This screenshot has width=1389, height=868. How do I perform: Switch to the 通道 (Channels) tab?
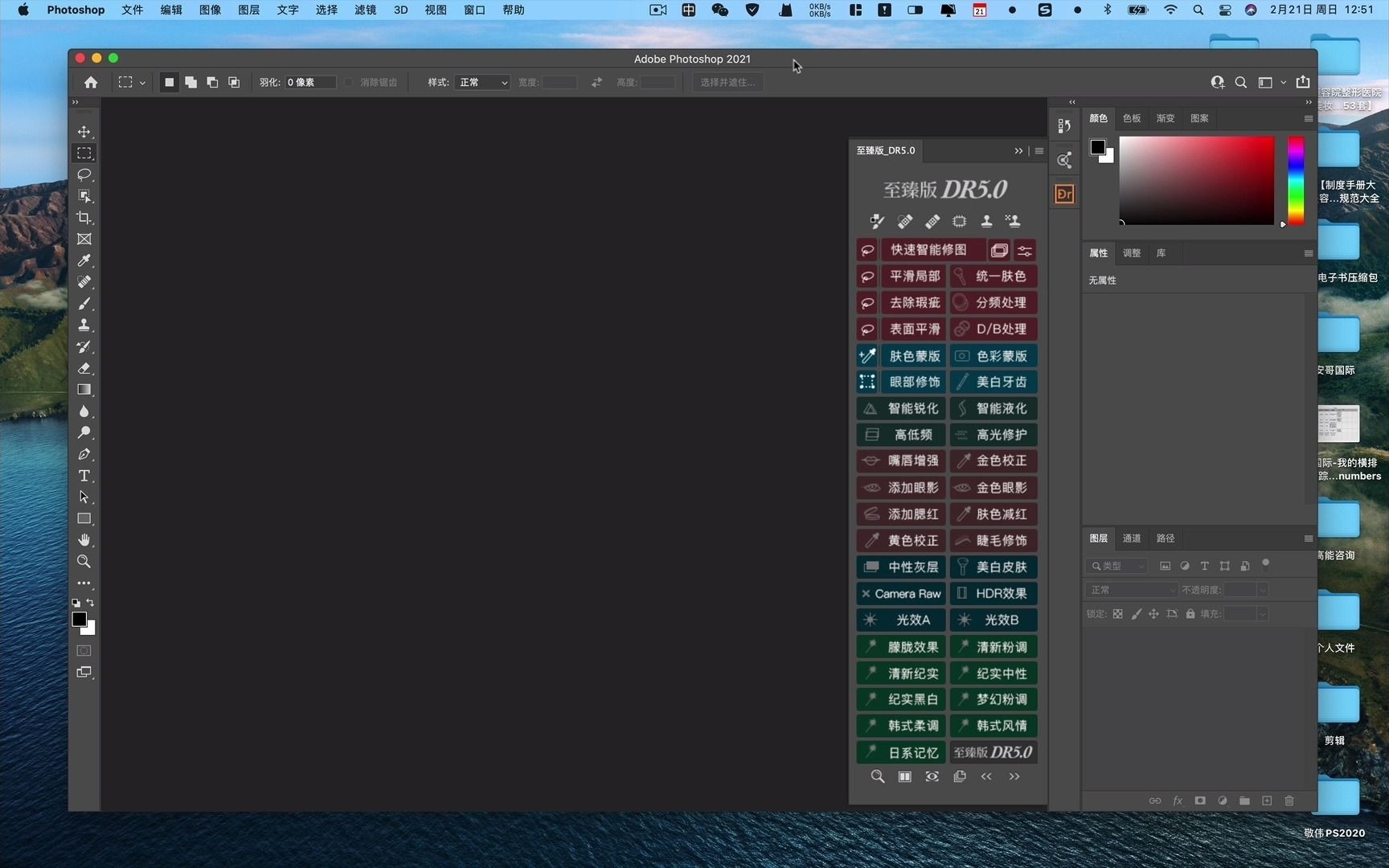(x=1132, y=538)
